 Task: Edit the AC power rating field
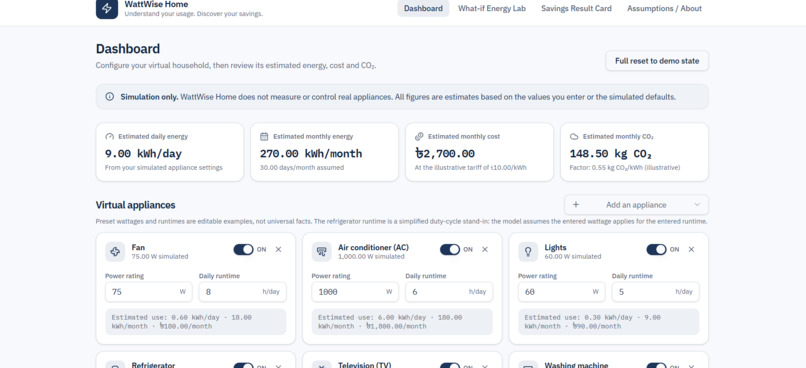tap(355, 291)
